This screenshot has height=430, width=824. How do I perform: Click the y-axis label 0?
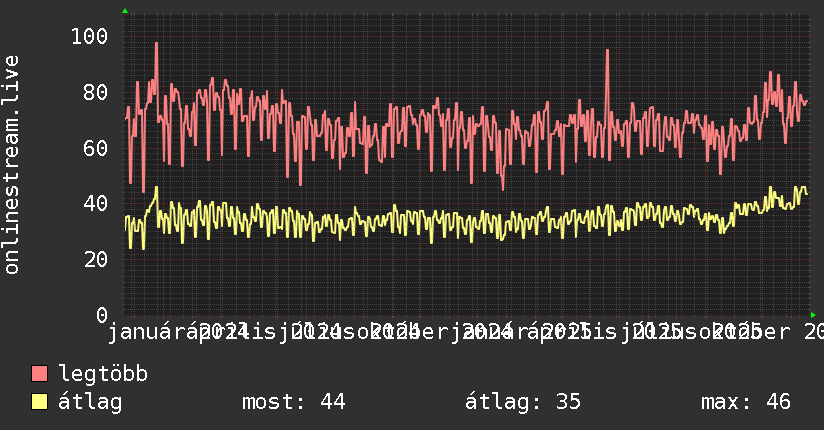coord(102,315)
